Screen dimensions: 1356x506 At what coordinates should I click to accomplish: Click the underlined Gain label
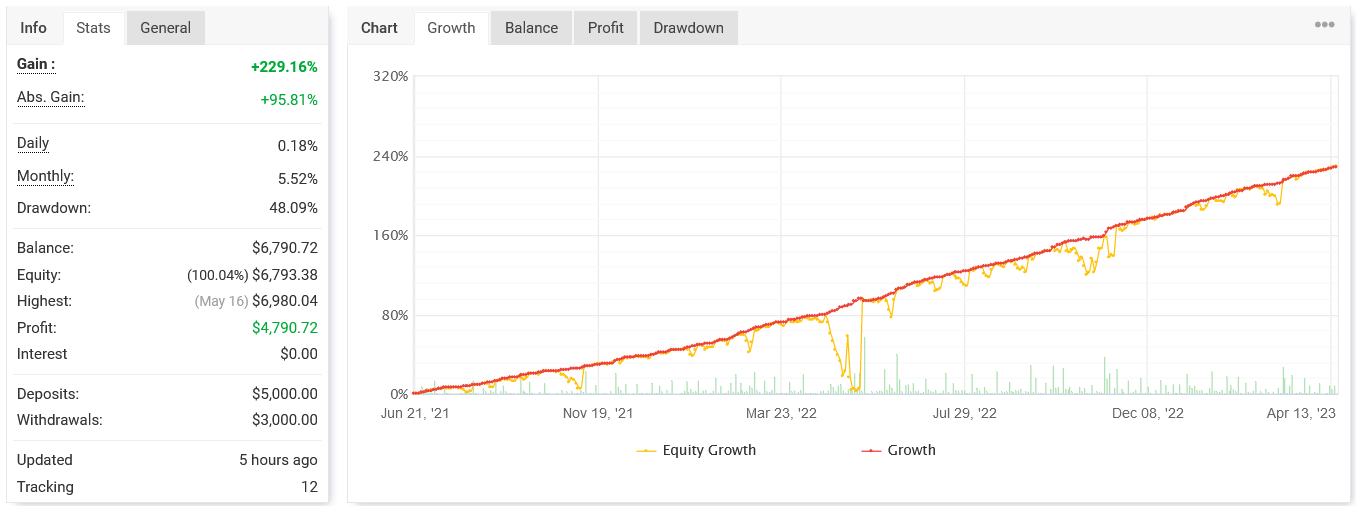36,64
